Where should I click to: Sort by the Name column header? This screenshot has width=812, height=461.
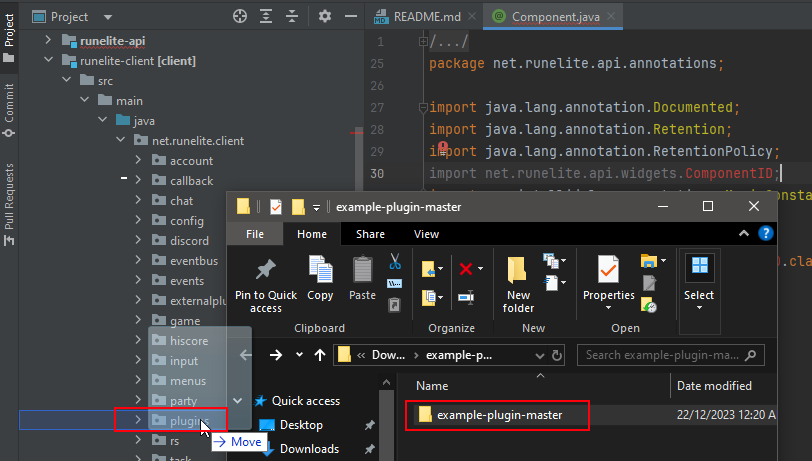[432, 386]
